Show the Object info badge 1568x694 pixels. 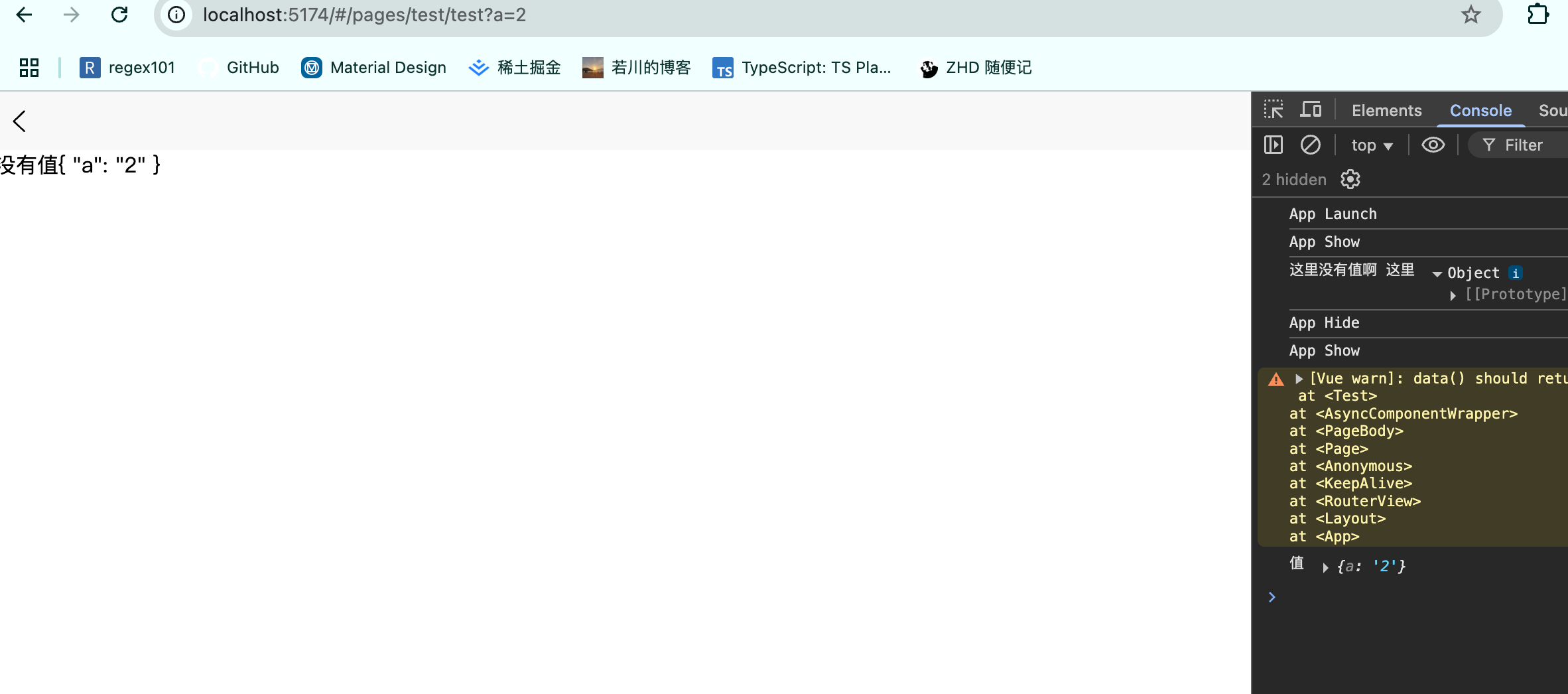click(1515, 273)
